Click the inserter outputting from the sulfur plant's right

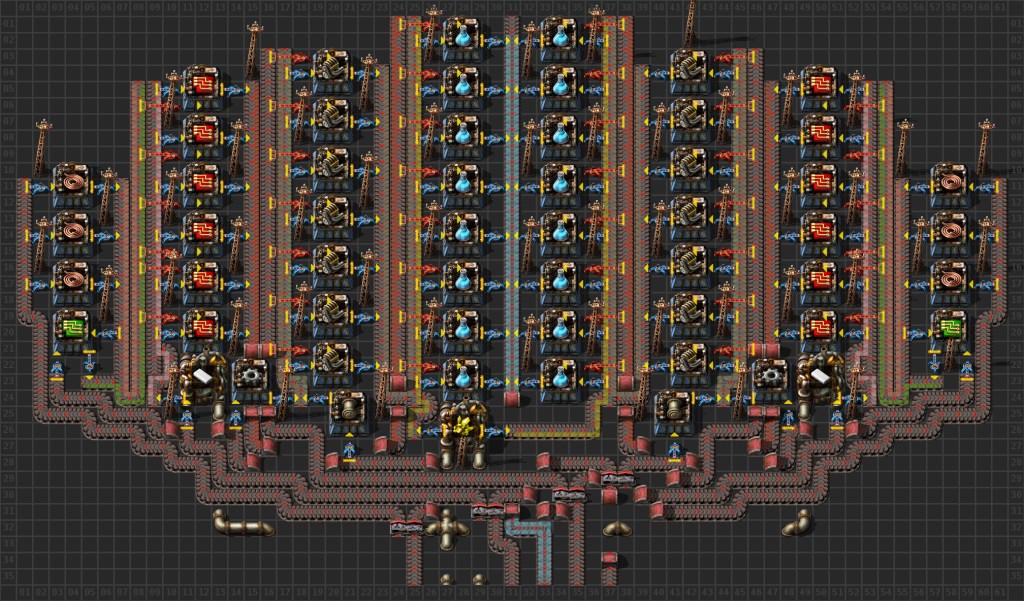(496, 431)
